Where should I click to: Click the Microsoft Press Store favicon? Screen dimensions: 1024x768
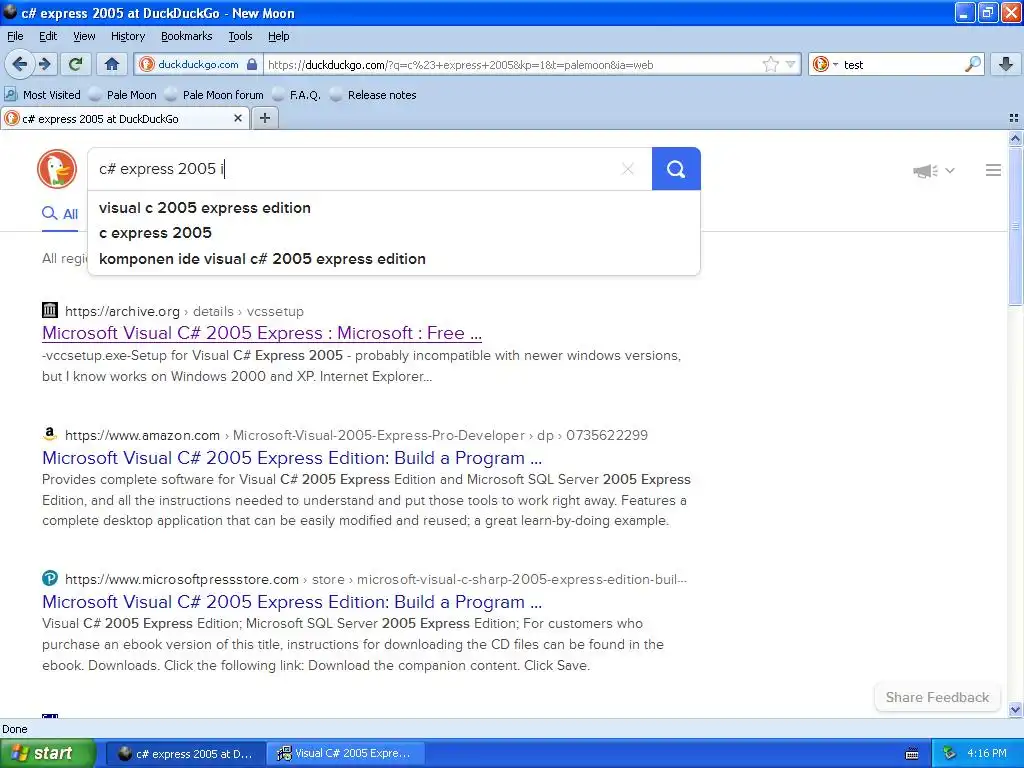(x=50, y=578)
